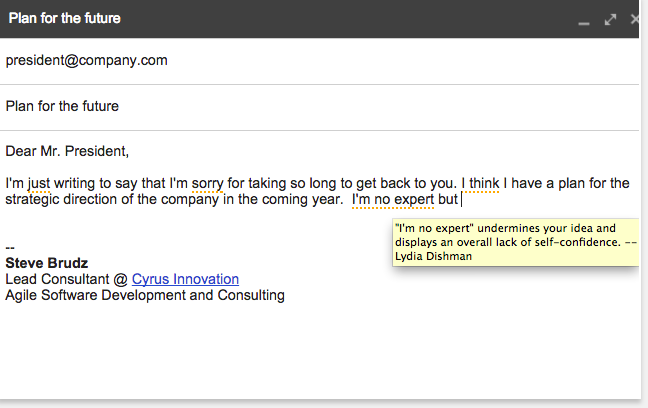Place cursor after the word "but"

coord(460,200)
